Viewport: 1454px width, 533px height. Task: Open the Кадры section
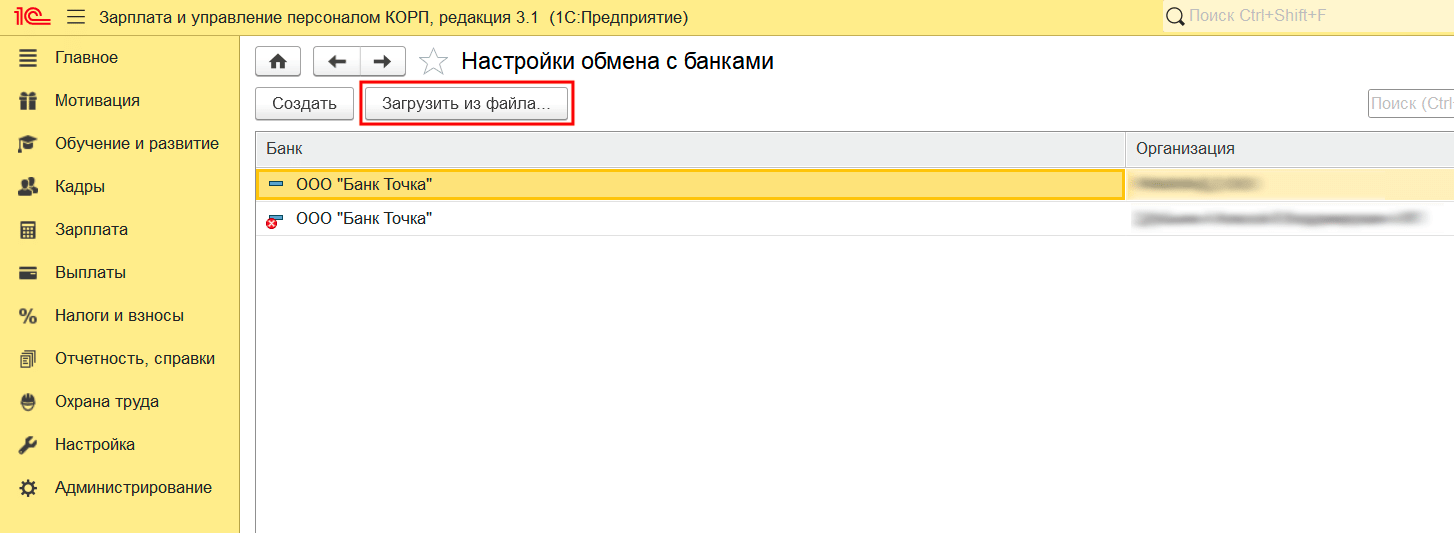pos(80,187)
